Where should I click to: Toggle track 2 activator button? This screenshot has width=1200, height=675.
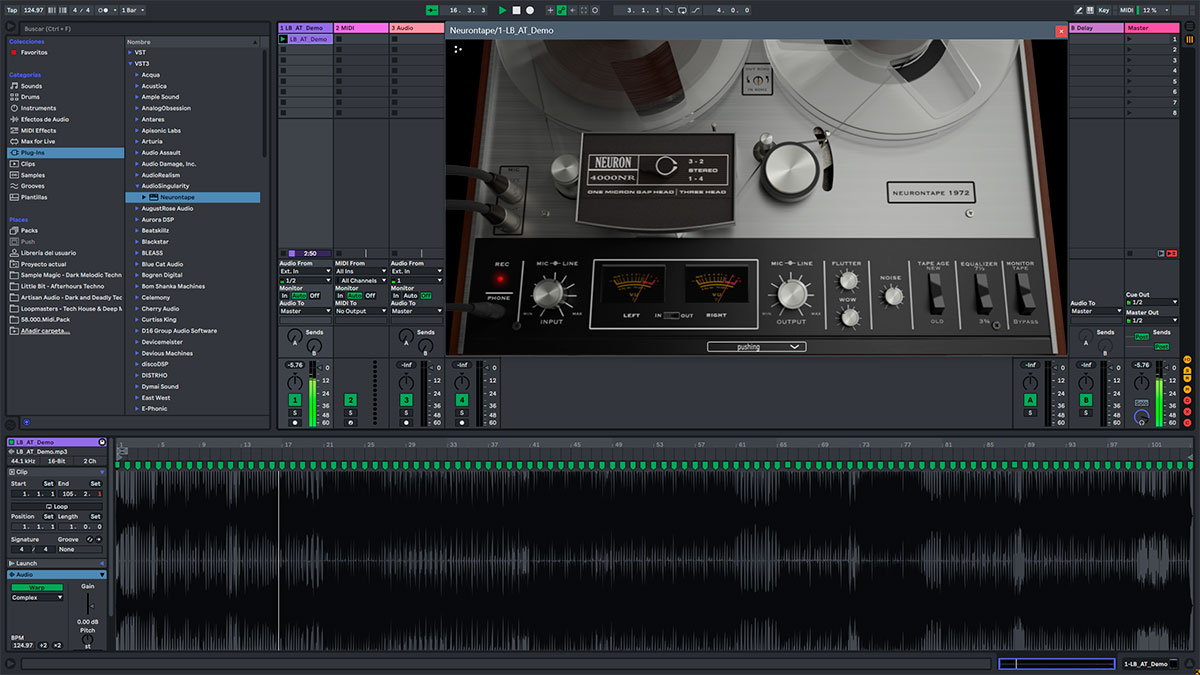click(x=351, y=400)
